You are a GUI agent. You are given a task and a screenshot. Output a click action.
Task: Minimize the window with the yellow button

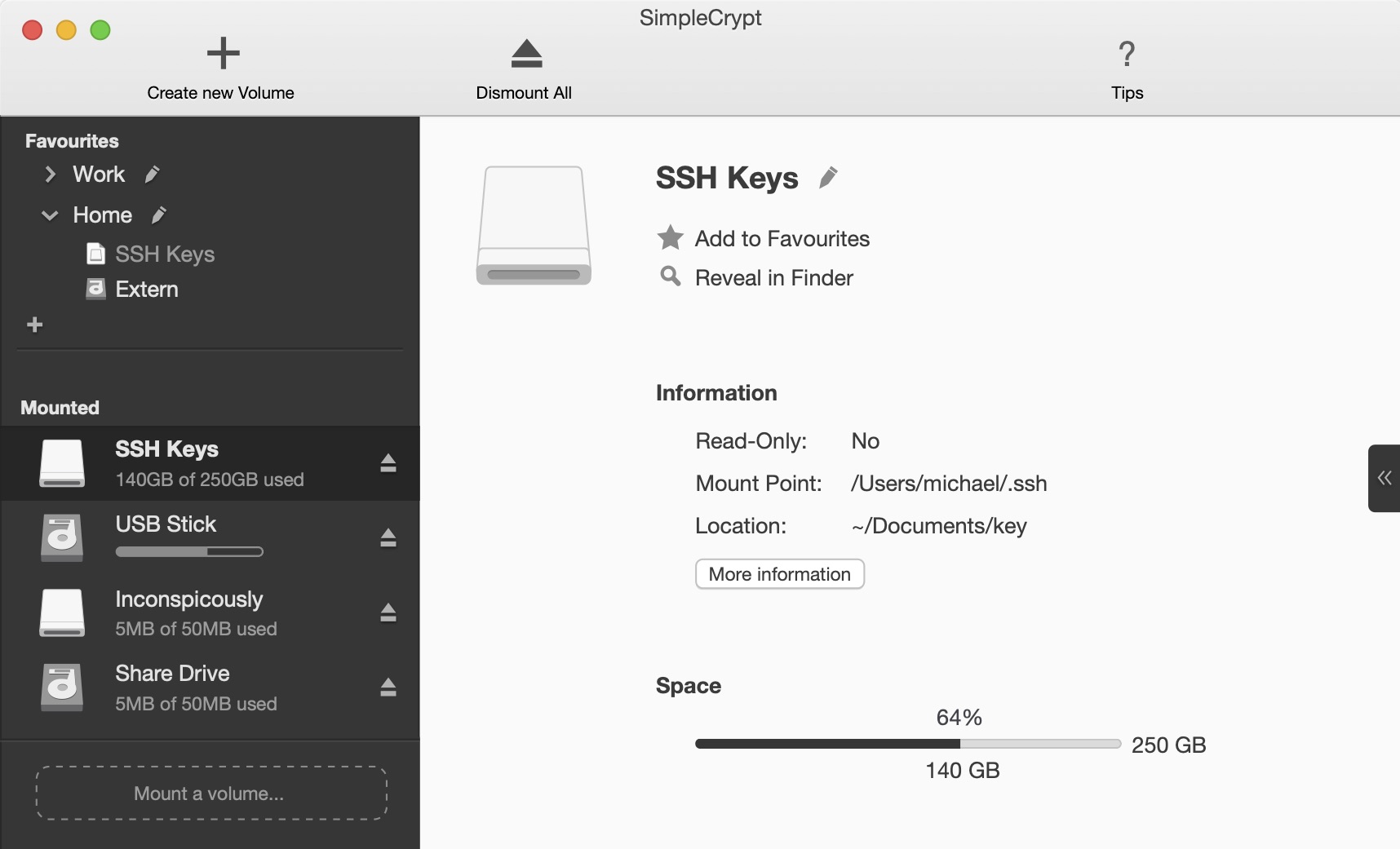[66, 30]
